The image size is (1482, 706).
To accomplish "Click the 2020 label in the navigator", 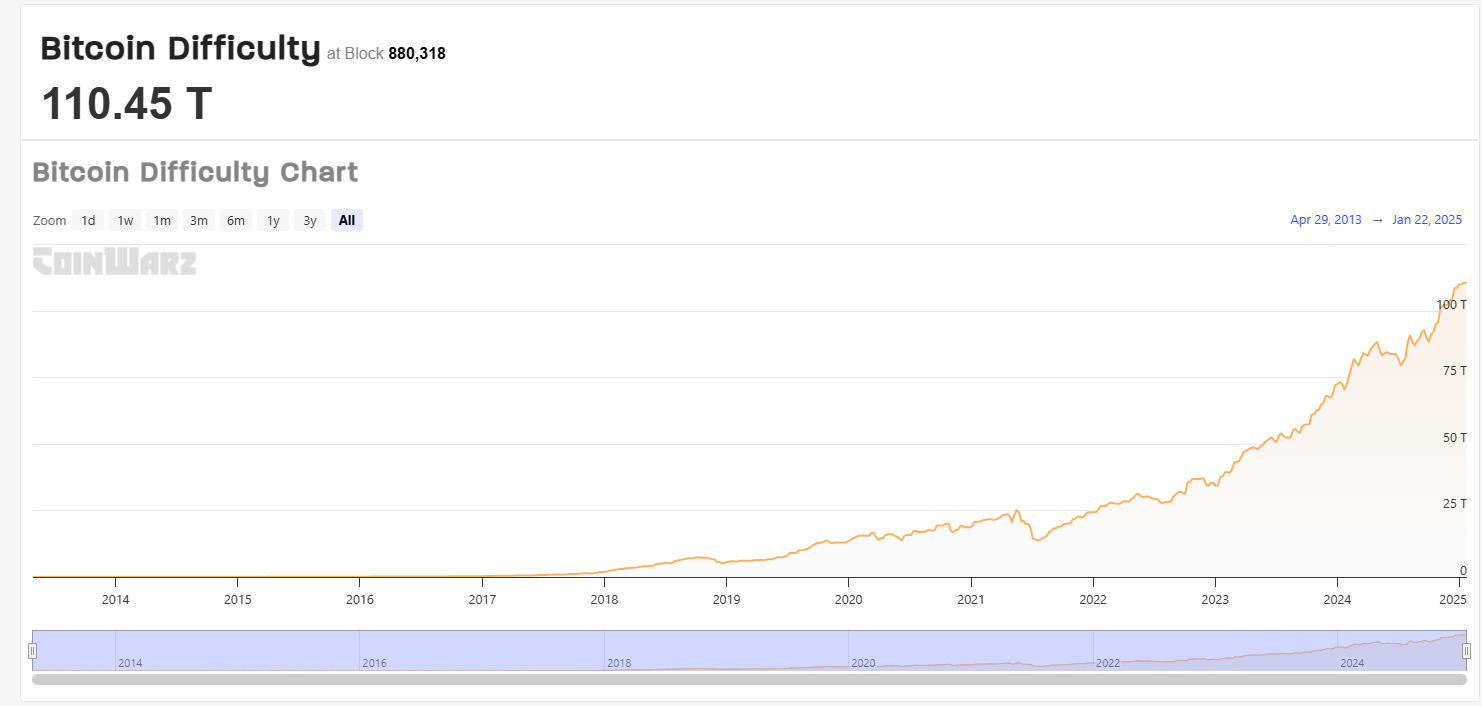I will [863, 663].
